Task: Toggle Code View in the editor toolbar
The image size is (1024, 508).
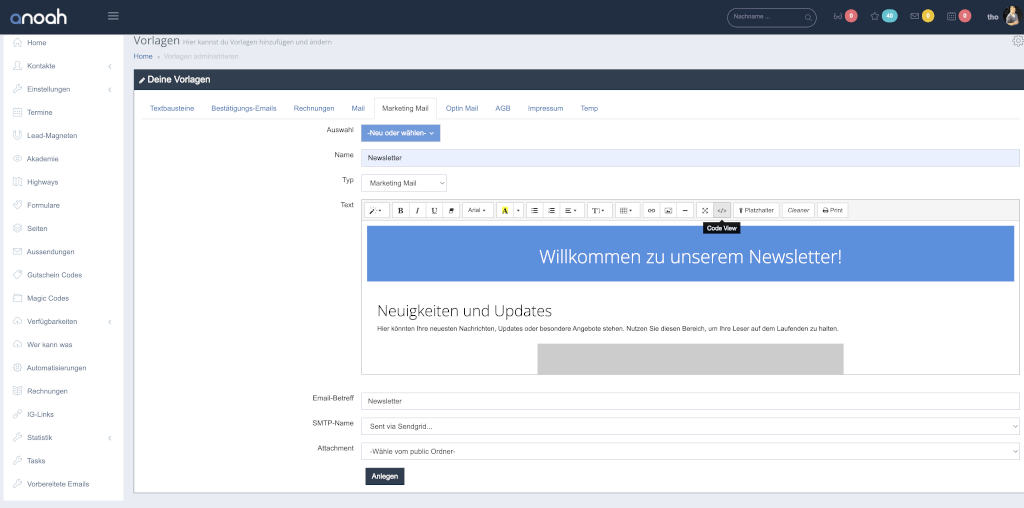Action: tap(722, 210)
